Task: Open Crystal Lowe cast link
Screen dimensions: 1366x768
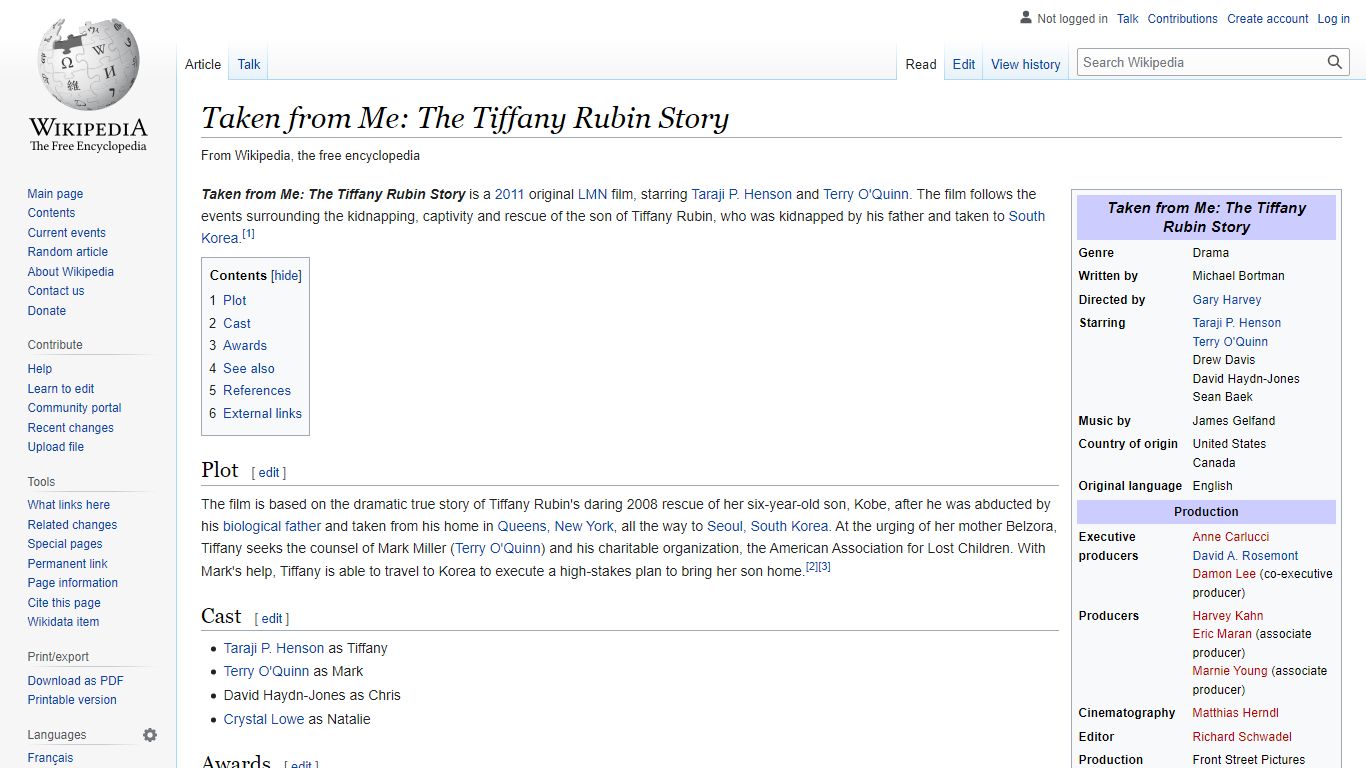Action: click(264, 719)
